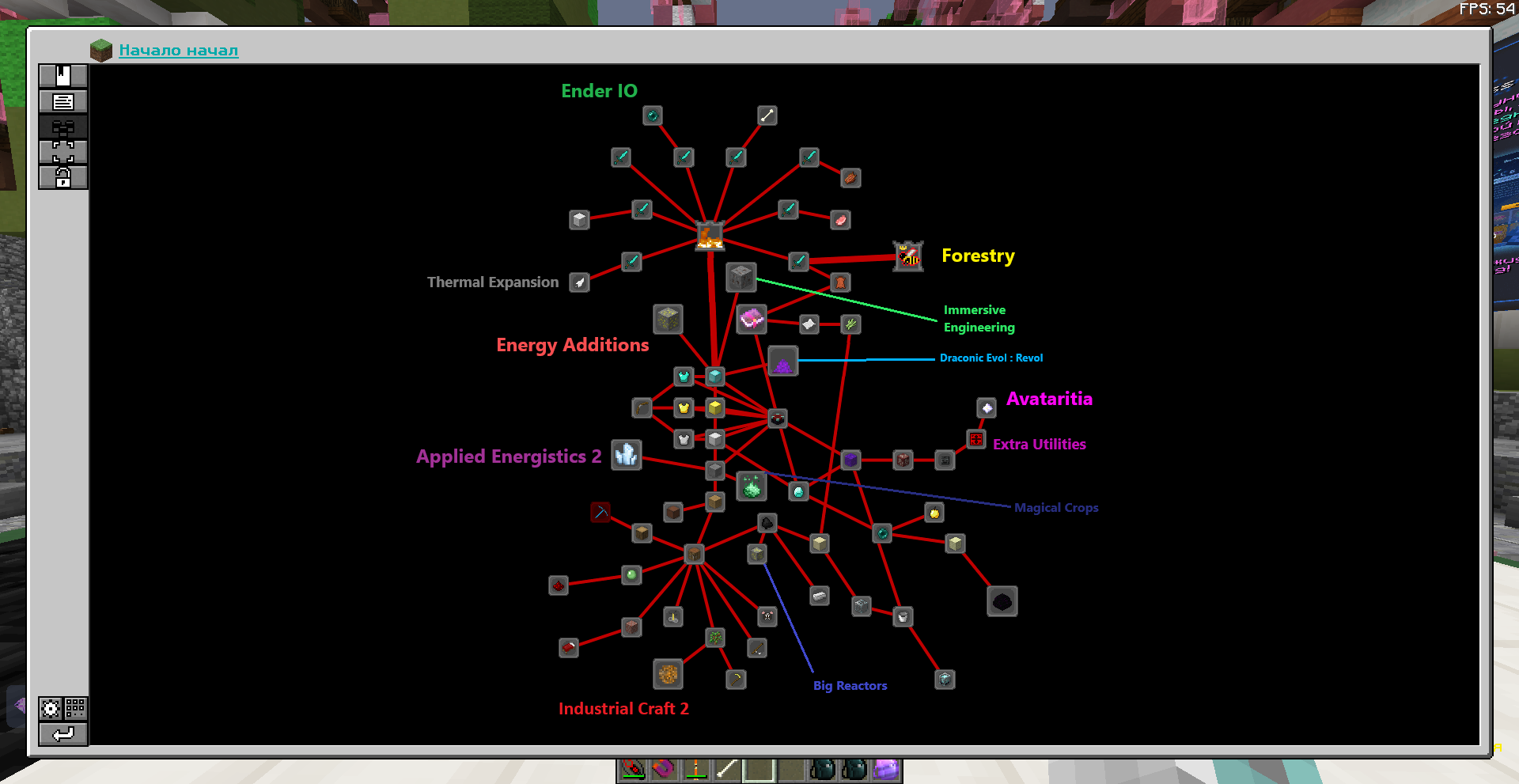Select the coal quest node
The height and width of the screenshot is (784, 1519).
pos(767,523)
